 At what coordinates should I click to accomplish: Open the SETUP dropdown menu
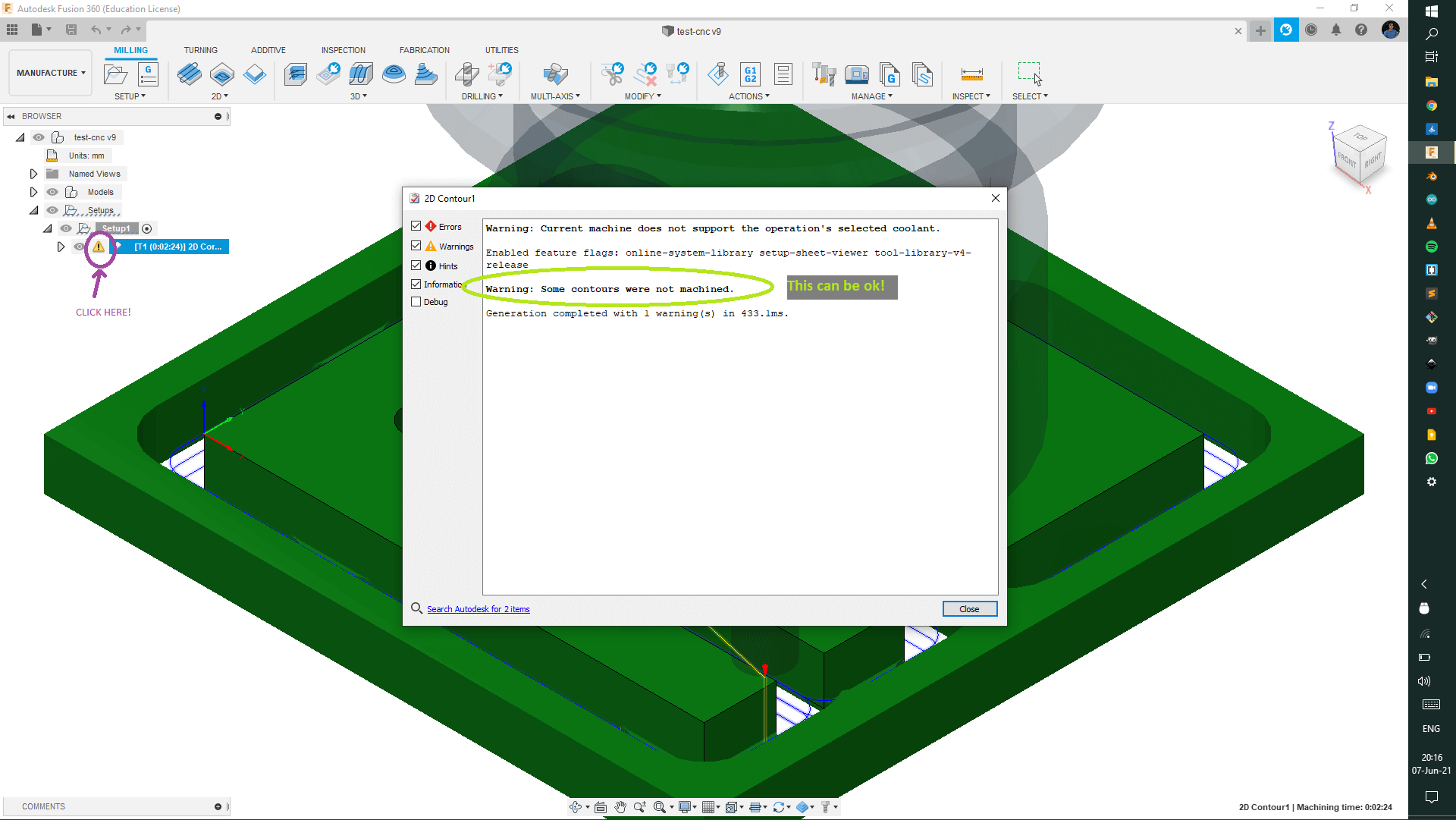(x=130, y=96)
